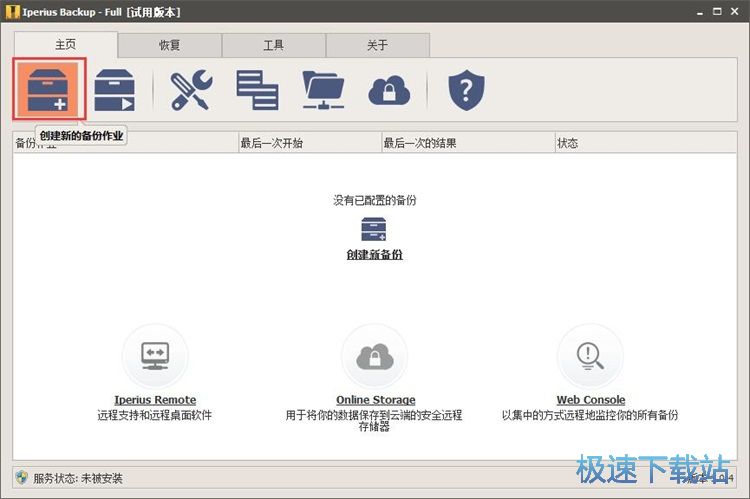
Task: Click the Web Console magnifier icon
Action: click(x=591, y=356)
